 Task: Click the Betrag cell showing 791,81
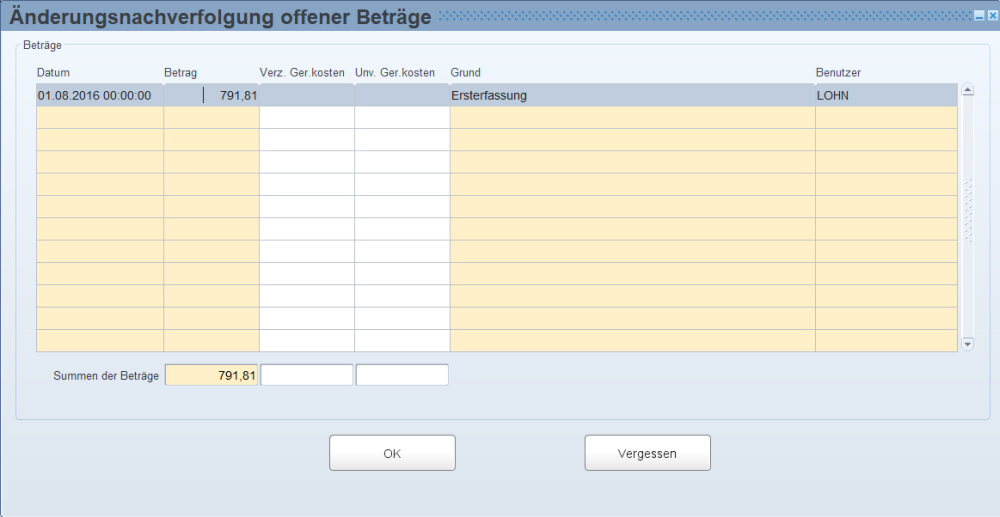pyautogui.click(x=212, y=96)
